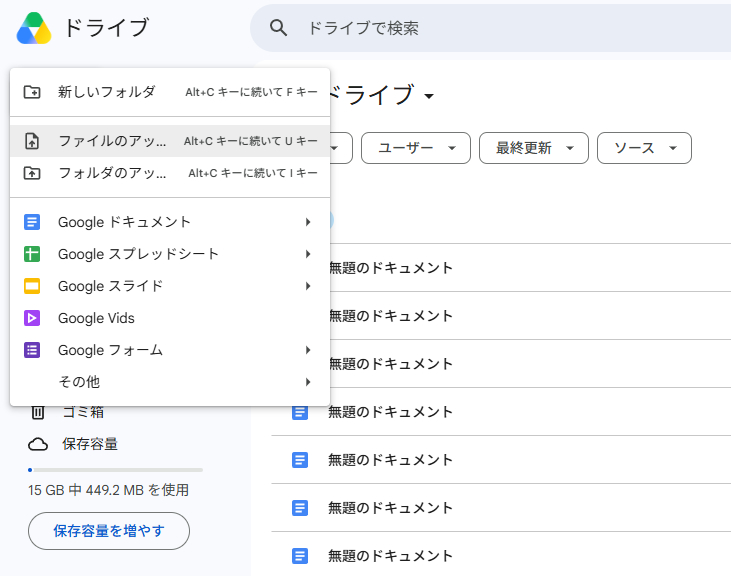Viewport: 731px width, 576px height.
Task: Select the topmost 無題のドキュメント file title
Action: pos(391,268)
